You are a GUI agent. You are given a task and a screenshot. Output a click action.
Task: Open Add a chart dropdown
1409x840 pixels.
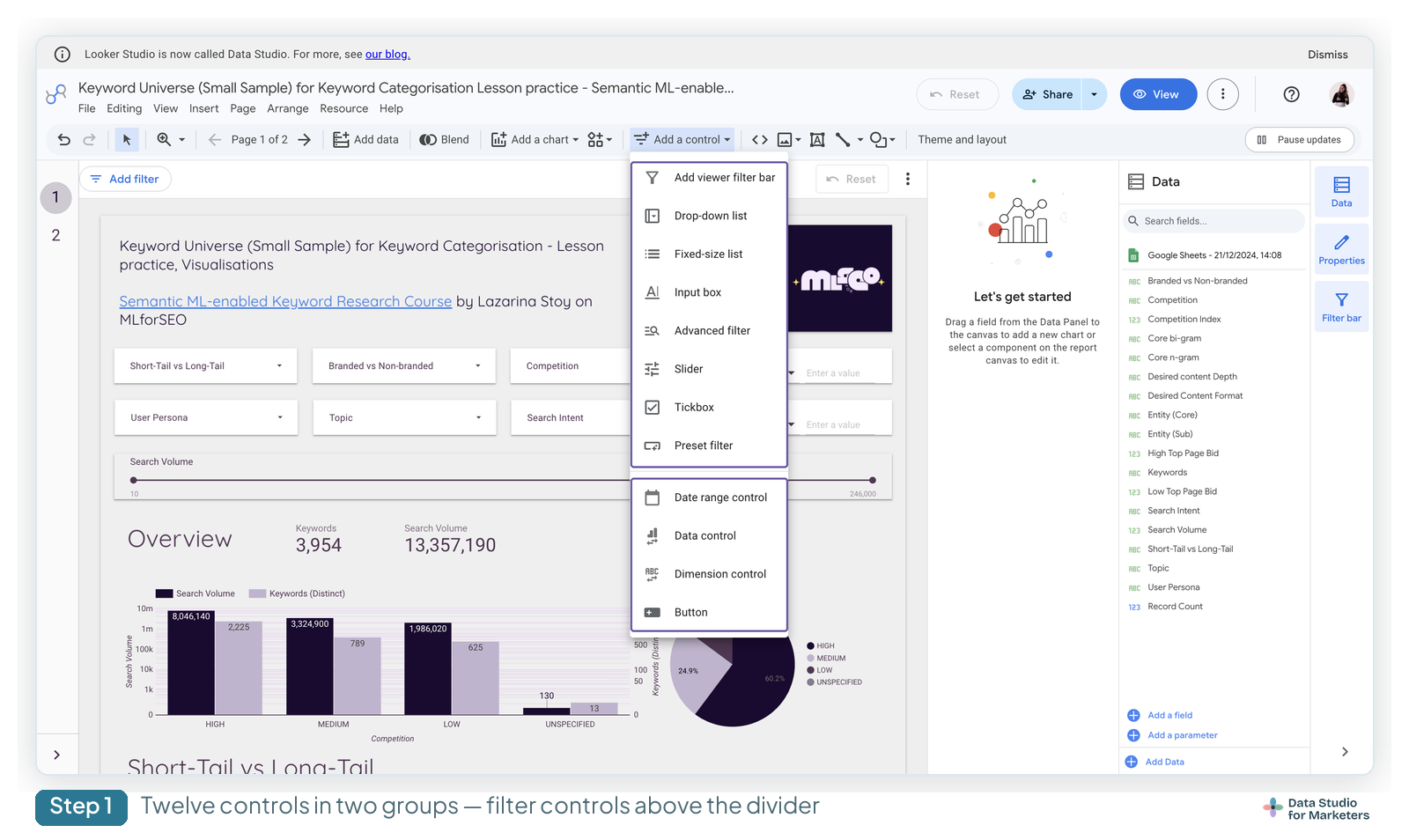[x=535, y=139]
